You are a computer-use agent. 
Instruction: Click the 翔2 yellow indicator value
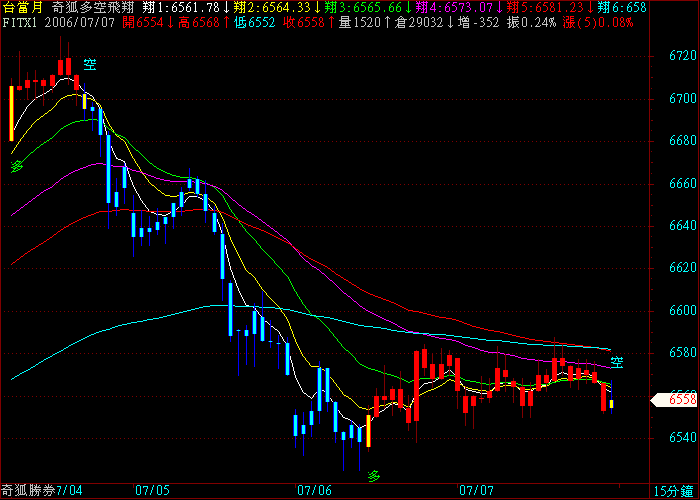[x=275, y=7]
